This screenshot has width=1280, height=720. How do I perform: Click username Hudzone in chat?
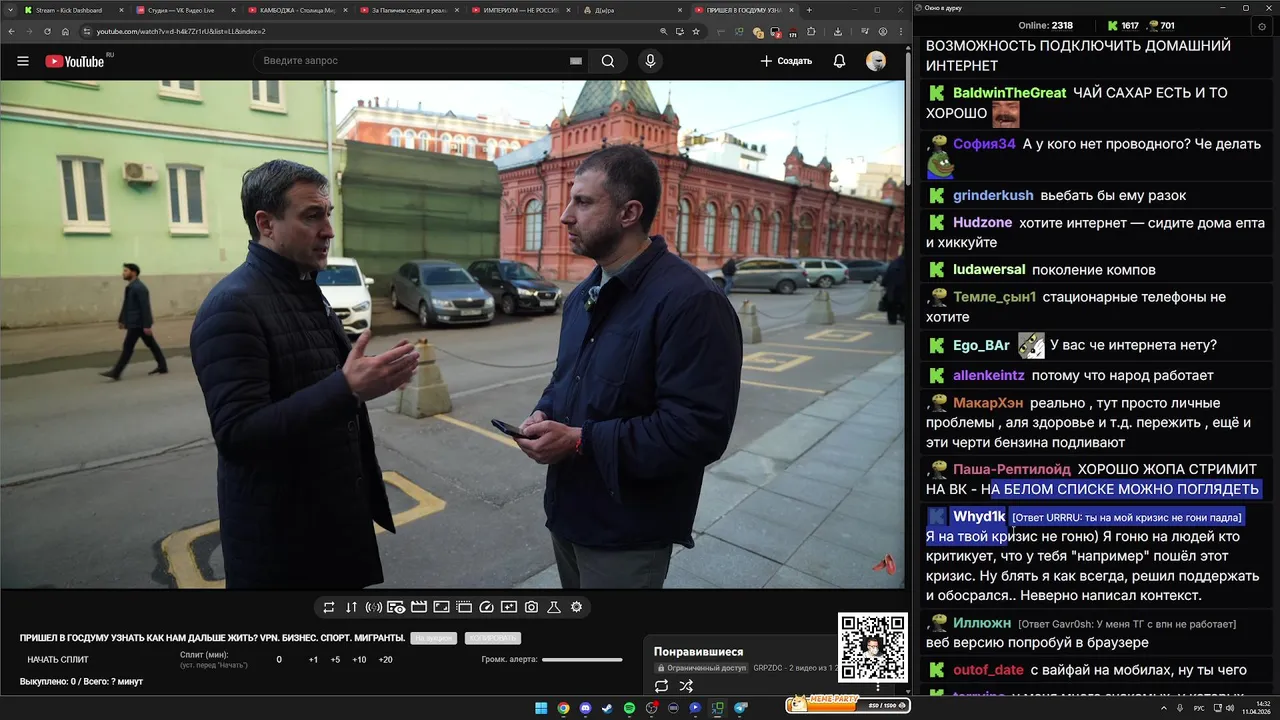[982, 223]
